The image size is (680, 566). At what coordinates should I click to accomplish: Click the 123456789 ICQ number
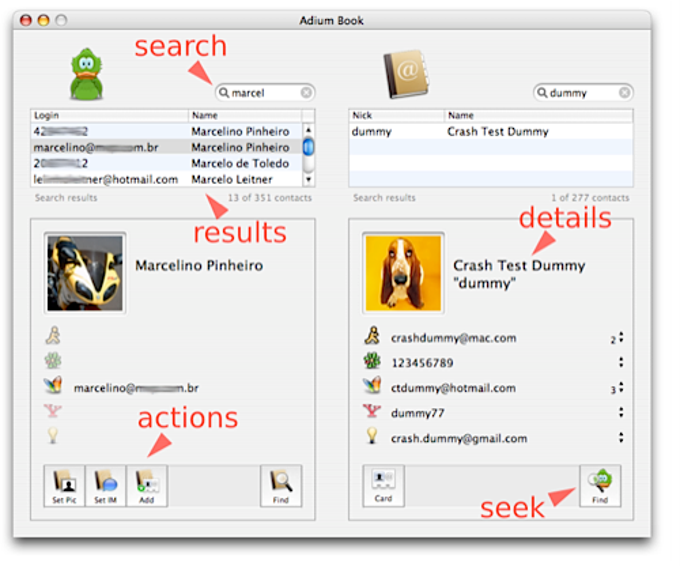coord(422,363)
